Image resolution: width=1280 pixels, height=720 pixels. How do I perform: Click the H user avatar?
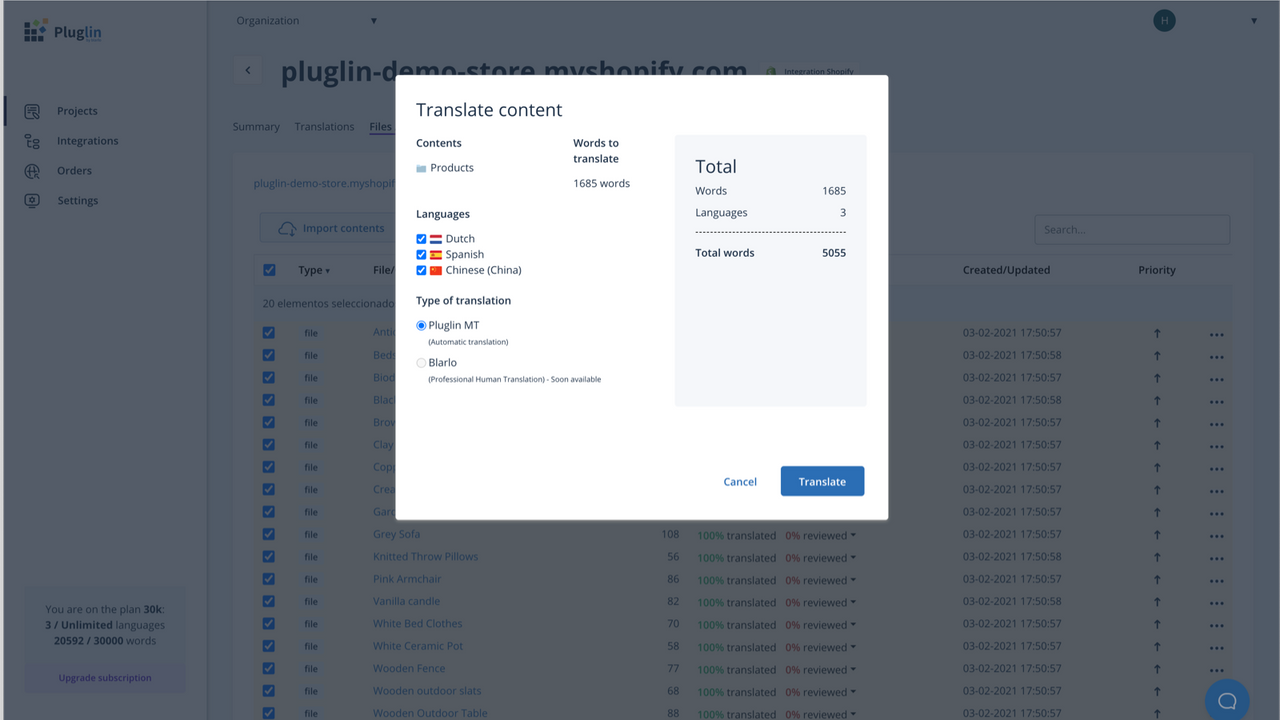tap(1163, 20)
